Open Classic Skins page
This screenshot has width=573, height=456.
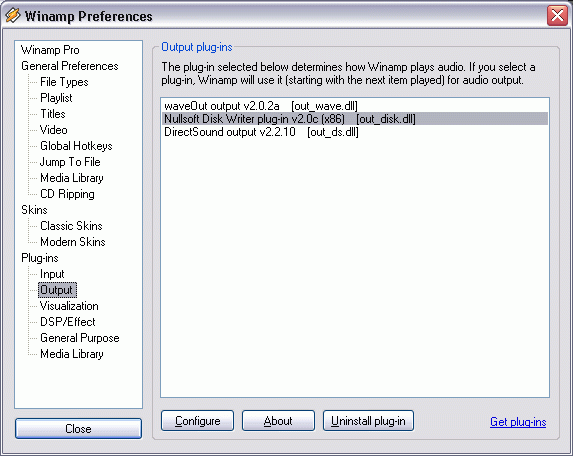(71, 226)
